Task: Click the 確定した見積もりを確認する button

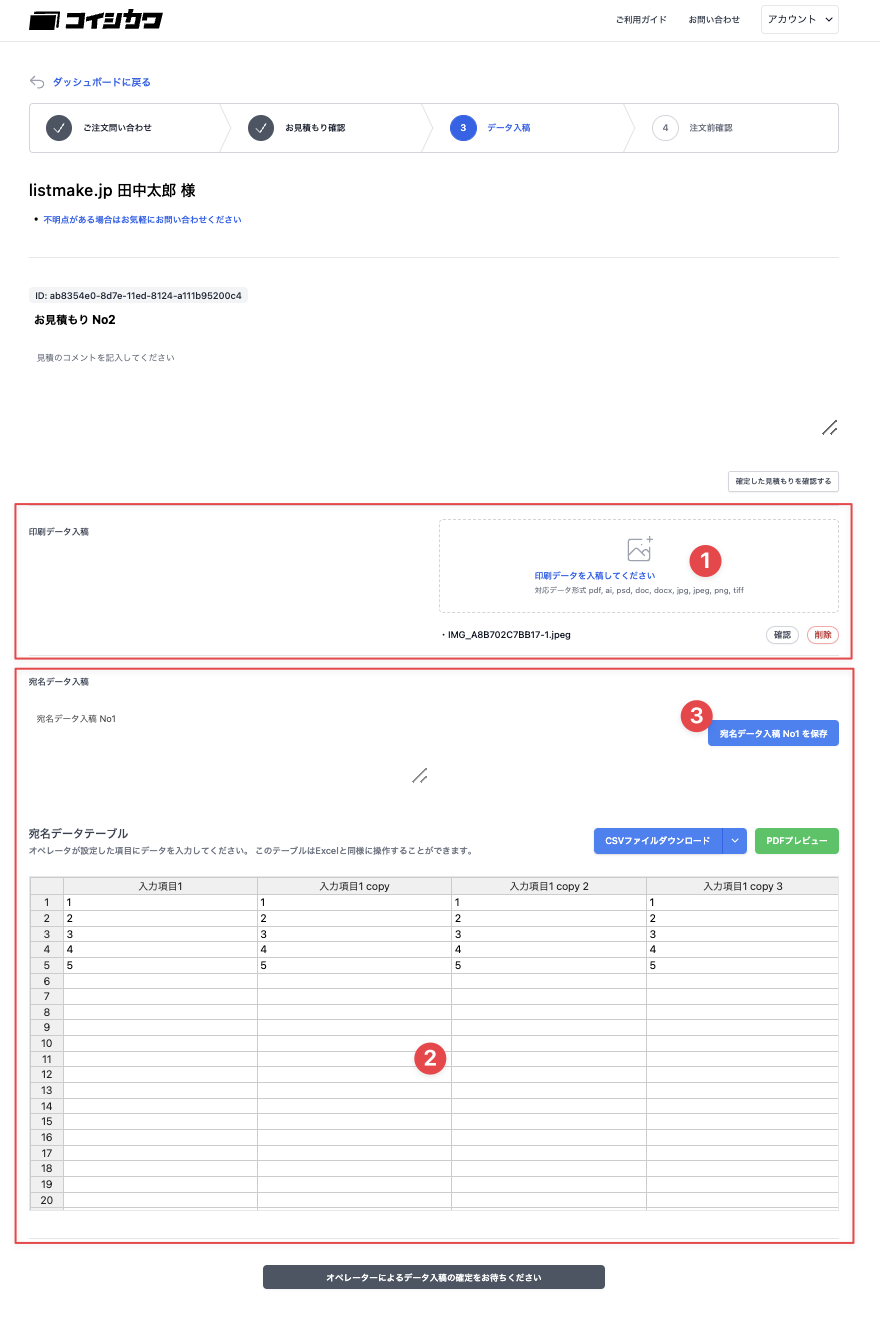Action: (x=783, y=481)
